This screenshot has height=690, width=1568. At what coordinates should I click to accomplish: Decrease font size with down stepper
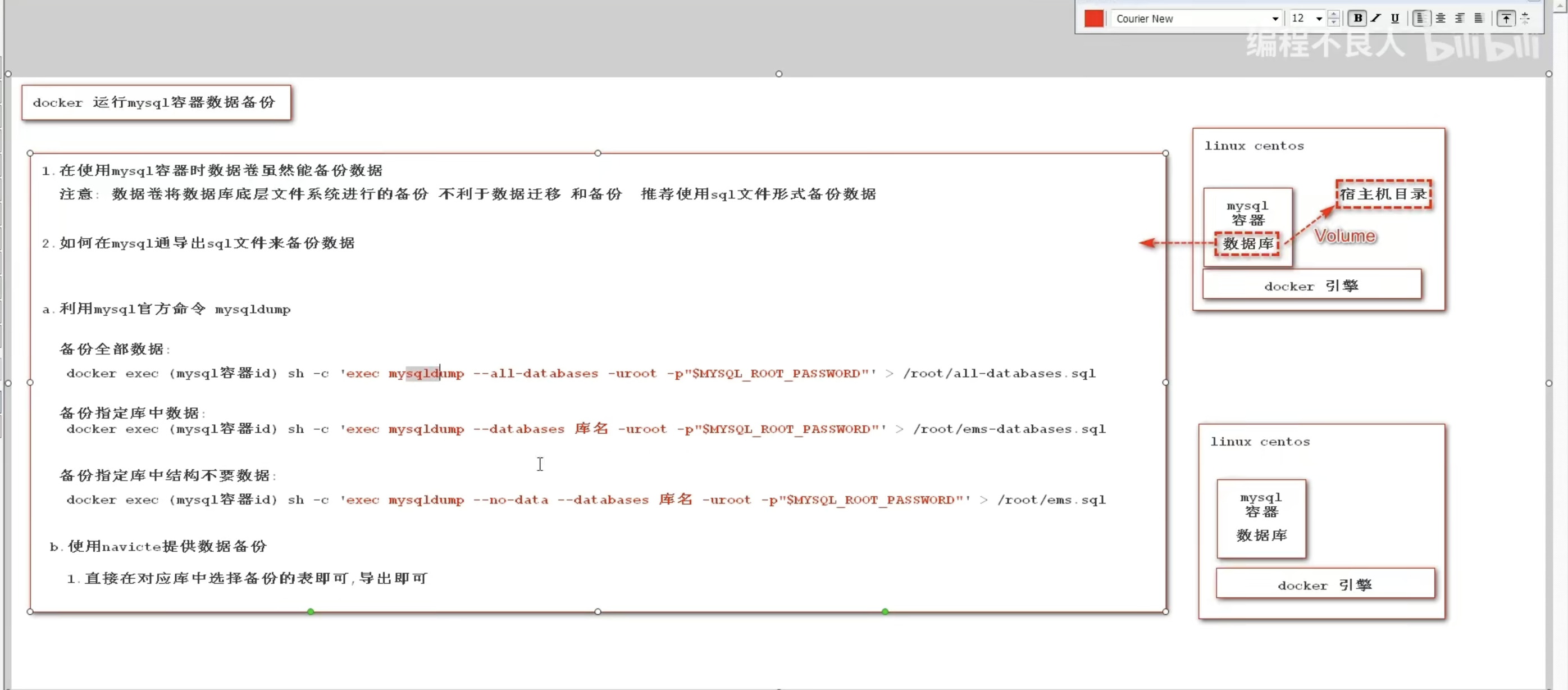point(1333,22)
